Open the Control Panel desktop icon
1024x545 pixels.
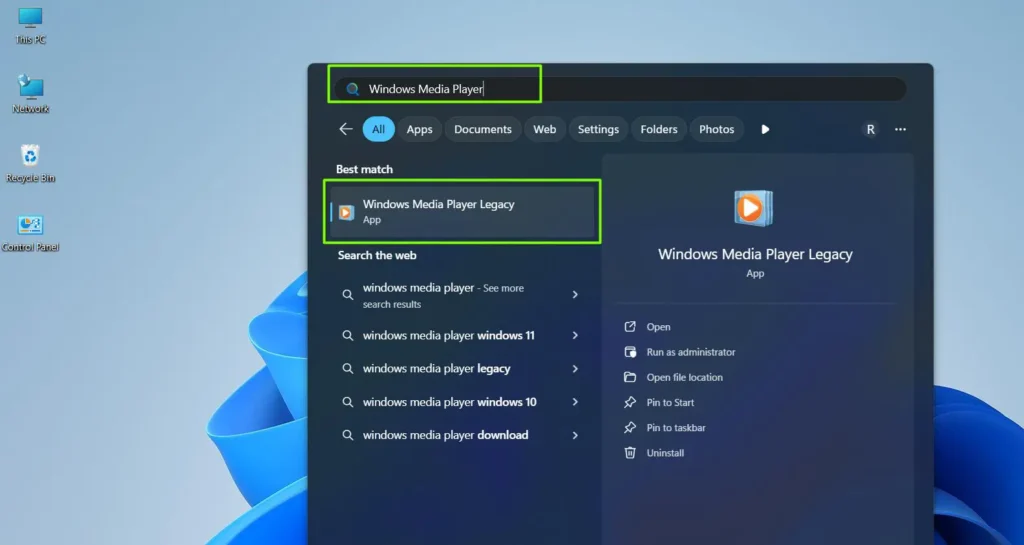pos(30,233)
